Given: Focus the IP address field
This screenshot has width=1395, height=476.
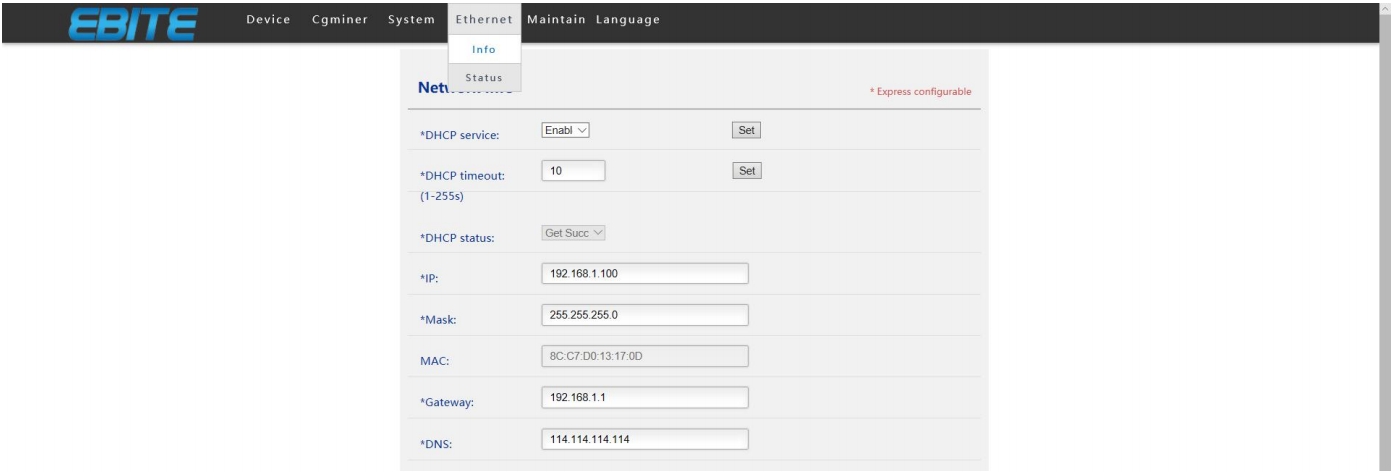Looking at the screenshot, I should (x=644, y=274).
